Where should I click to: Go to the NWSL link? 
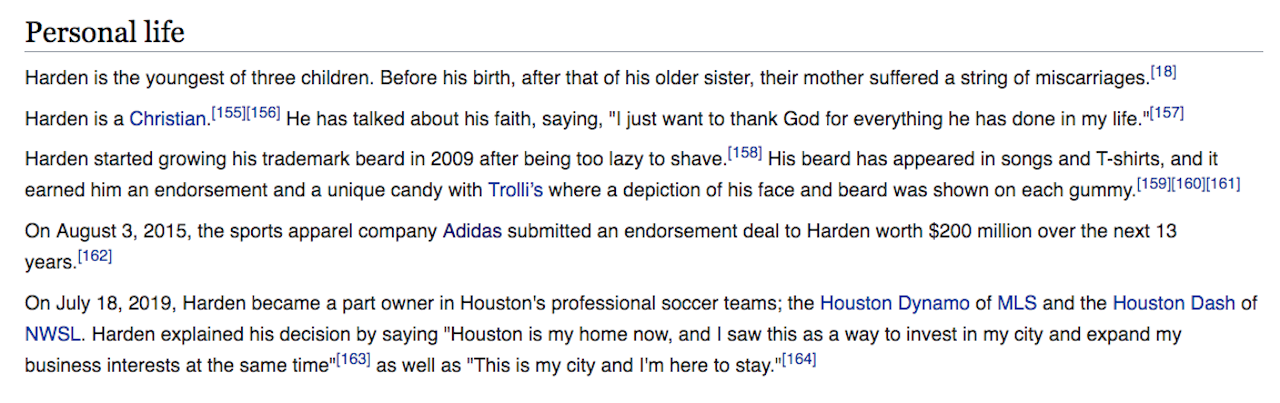47,334
